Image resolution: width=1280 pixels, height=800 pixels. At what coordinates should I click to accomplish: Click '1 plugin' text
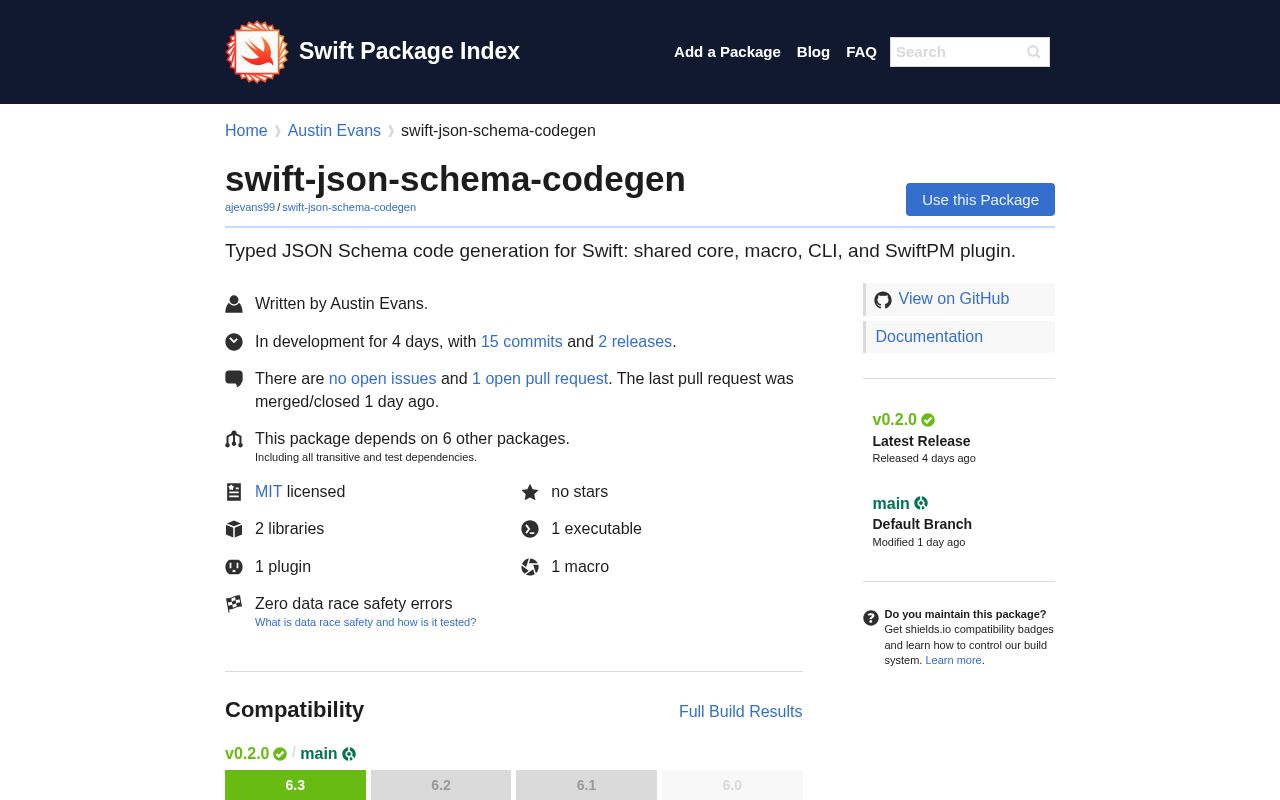tap(283, 567)
